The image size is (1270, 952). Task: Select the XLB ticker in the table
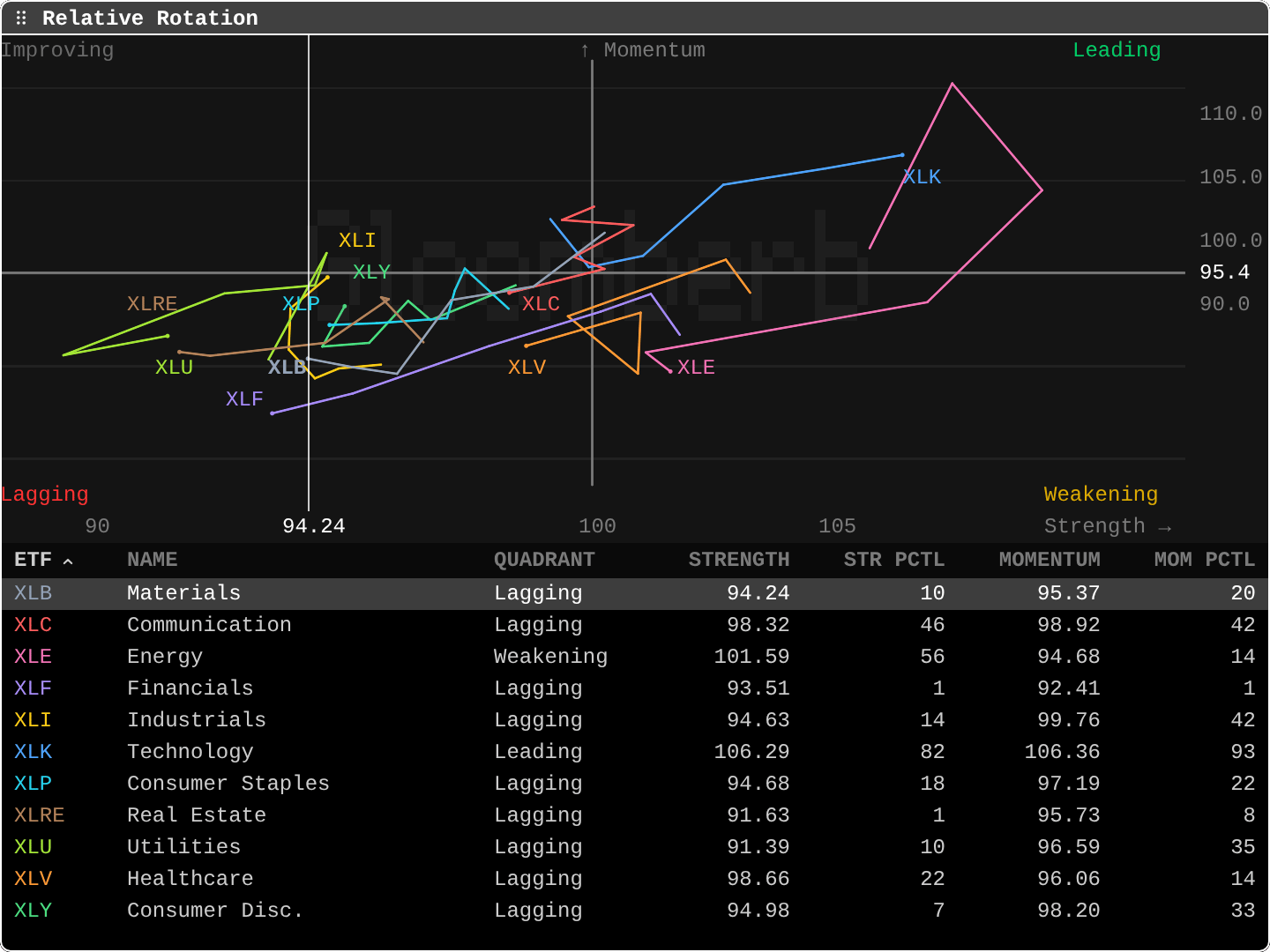[34, 593]
